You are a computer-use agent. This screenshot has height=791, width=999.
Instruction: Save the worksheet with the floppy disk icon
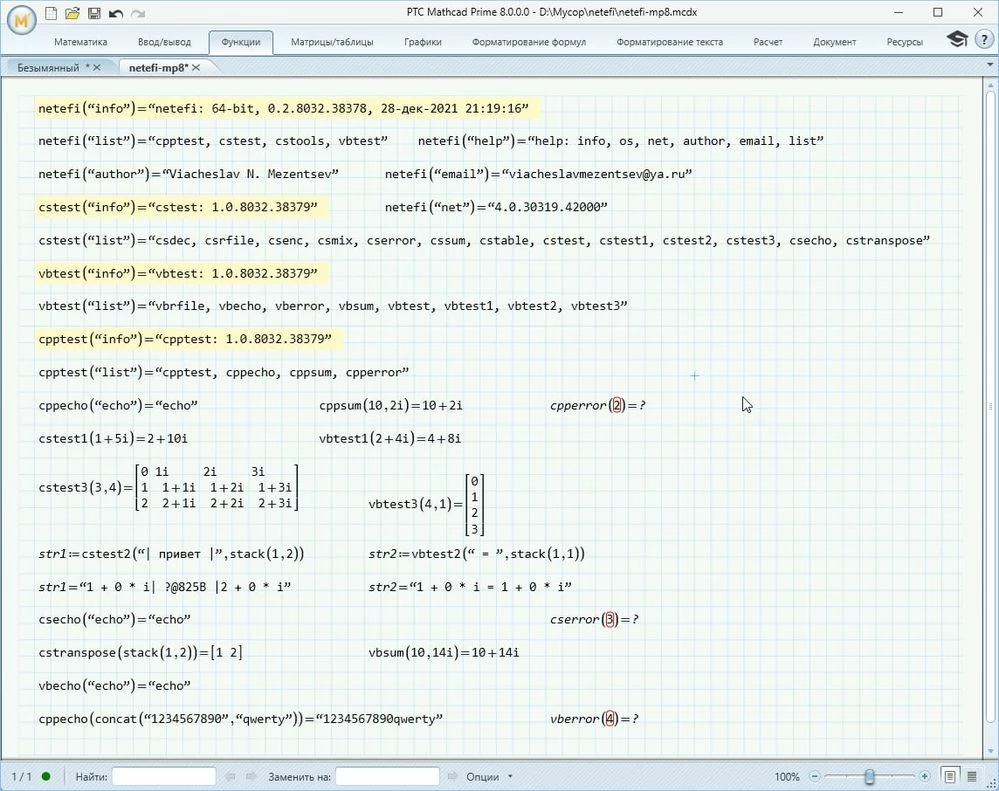[x=94, y=13]
